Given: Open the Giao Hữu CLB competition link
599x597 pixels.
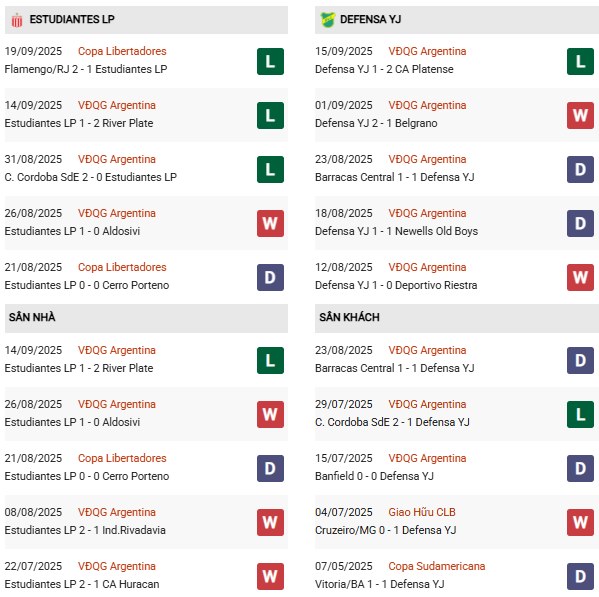Looking at the screenshot, I should click(x=422, y=512).
